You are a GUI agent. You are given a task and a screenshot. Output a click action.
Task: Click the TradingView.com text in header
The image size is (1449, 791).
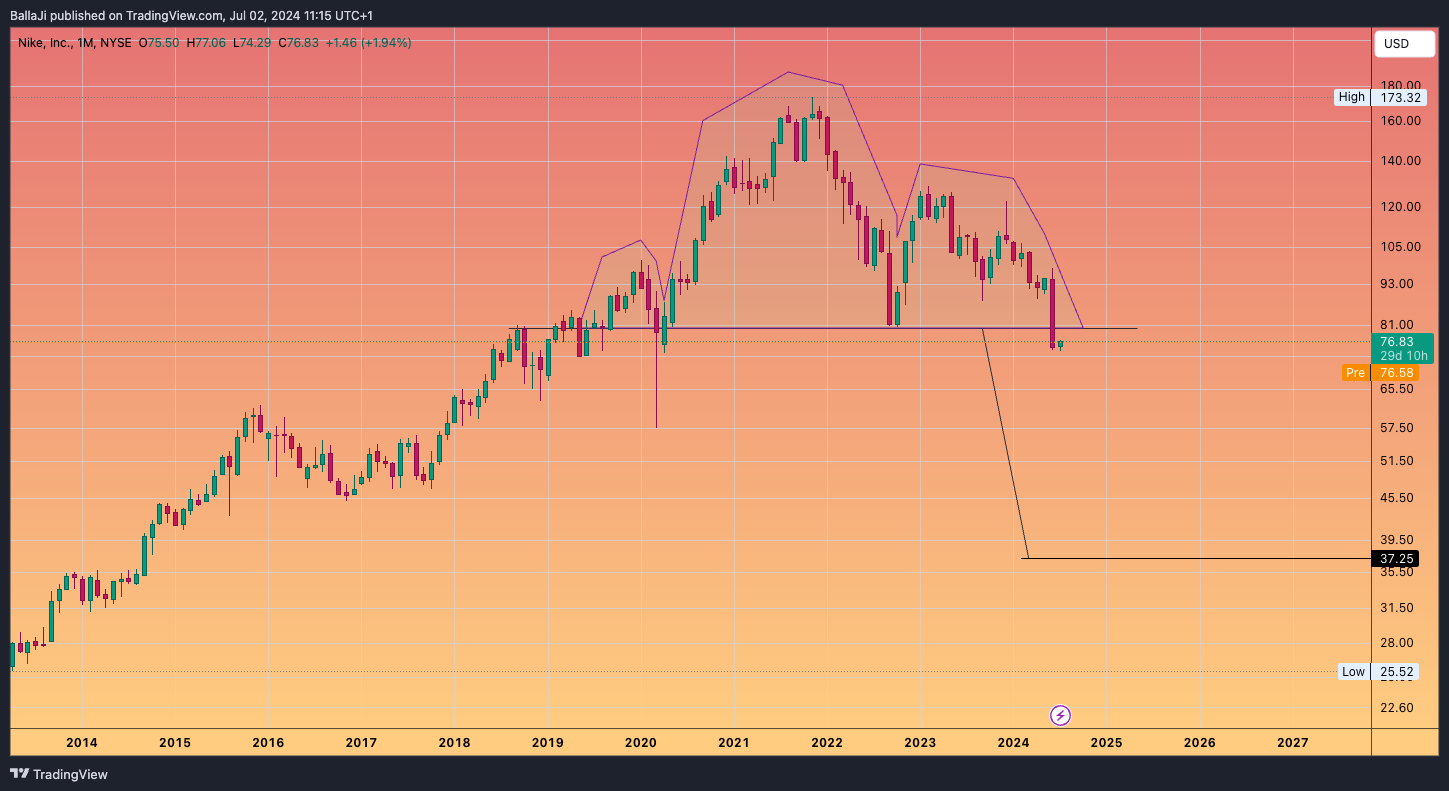(174, 16)
